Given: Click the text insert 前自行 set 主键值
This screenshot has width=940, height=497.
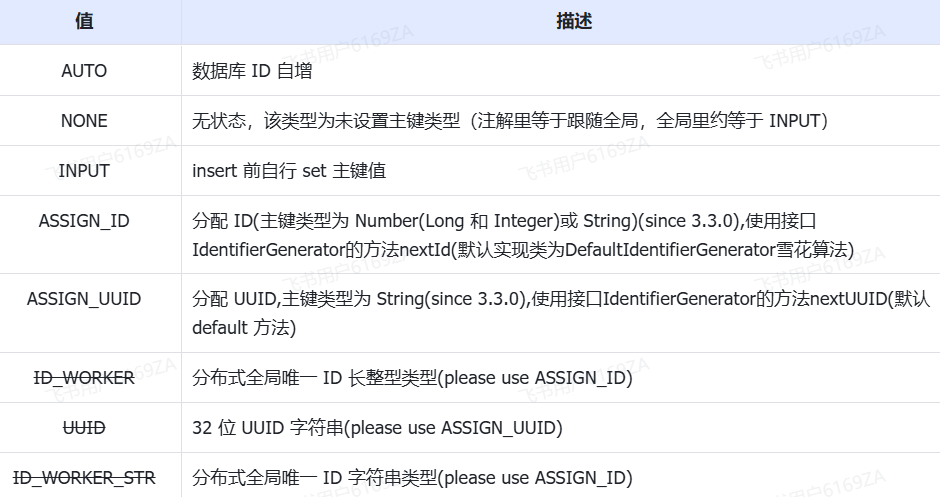Looking at the screenshot, I should point(289,171).
